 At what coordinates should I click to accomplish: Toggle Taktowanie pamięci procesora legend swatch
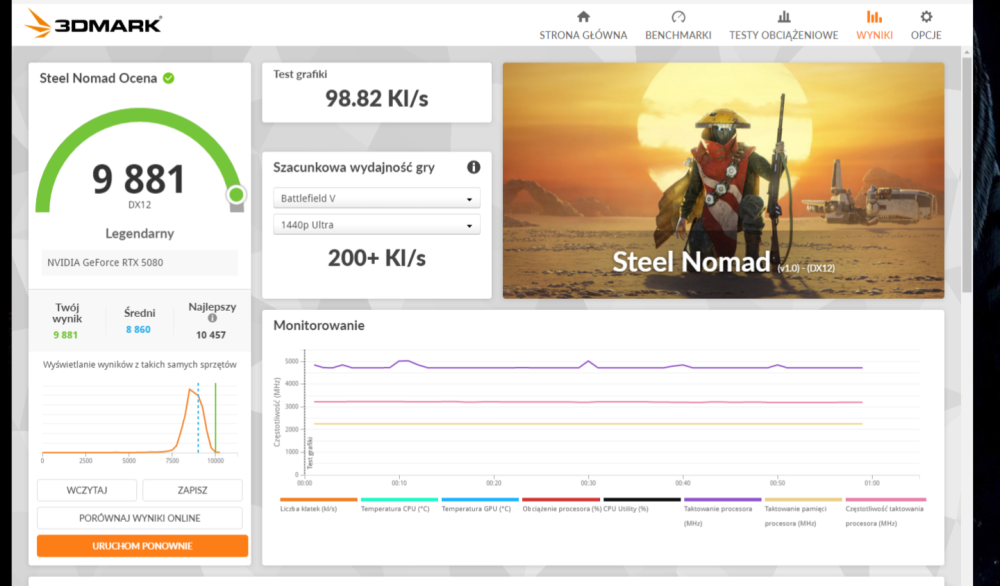(803, 499)
